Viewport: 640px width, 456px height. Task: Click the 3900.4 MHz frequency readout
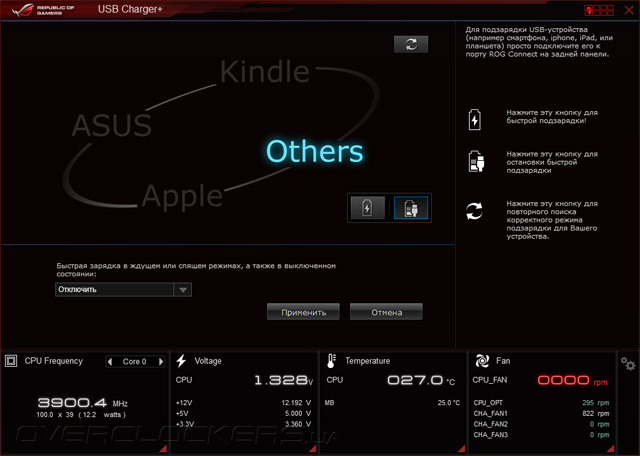(82, 403)
